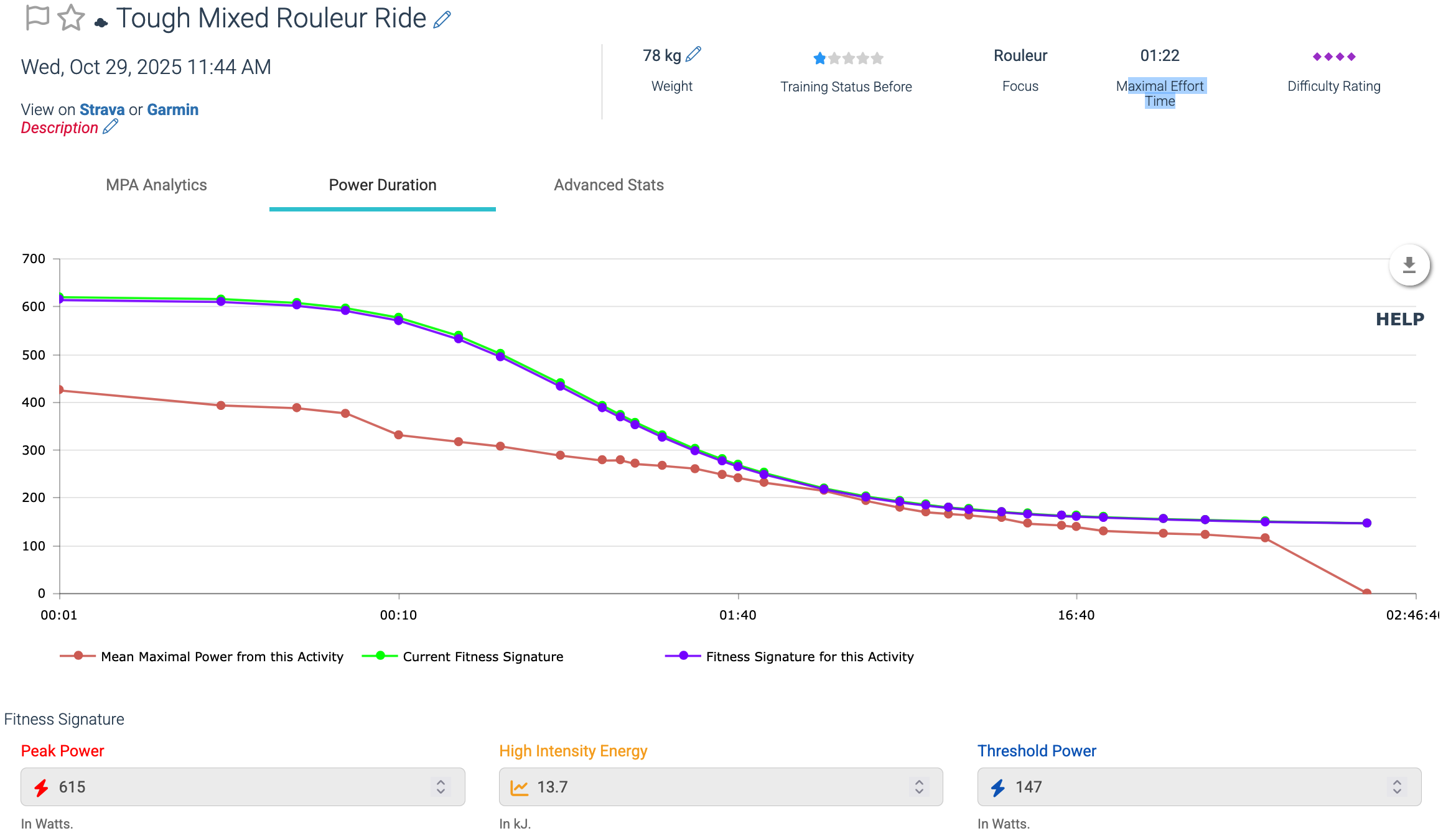Download the power duration chart
1456x836 pixels.
tap(1409, 266)
